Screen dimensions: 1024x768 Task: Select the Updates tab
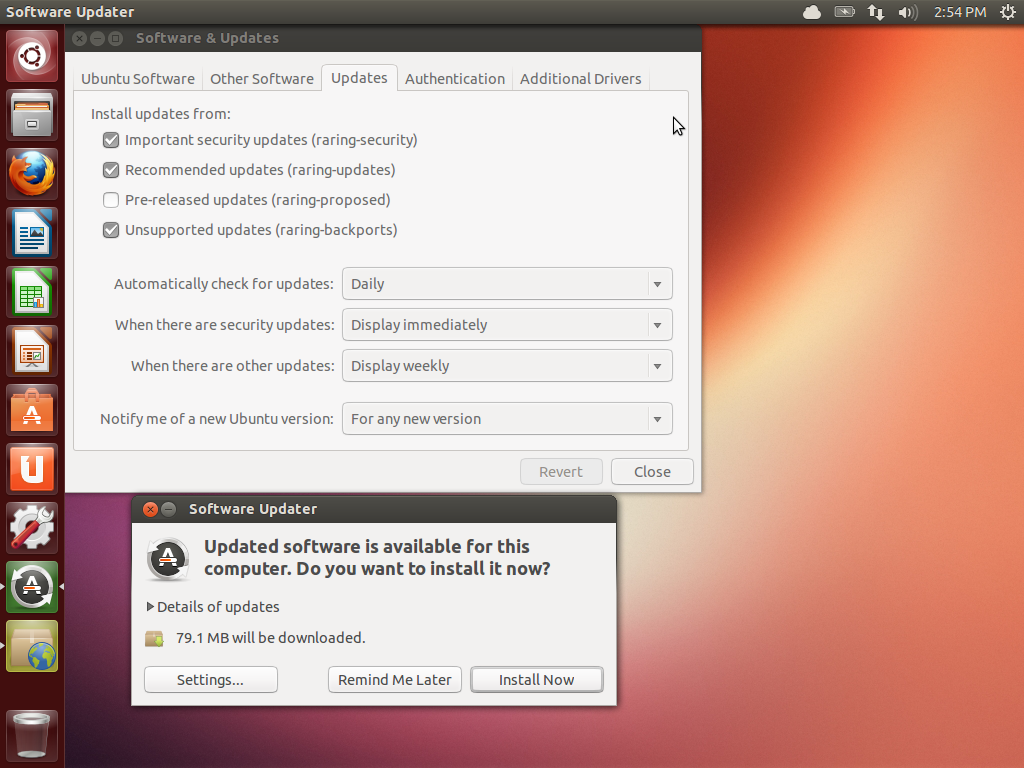coord(359,78)
